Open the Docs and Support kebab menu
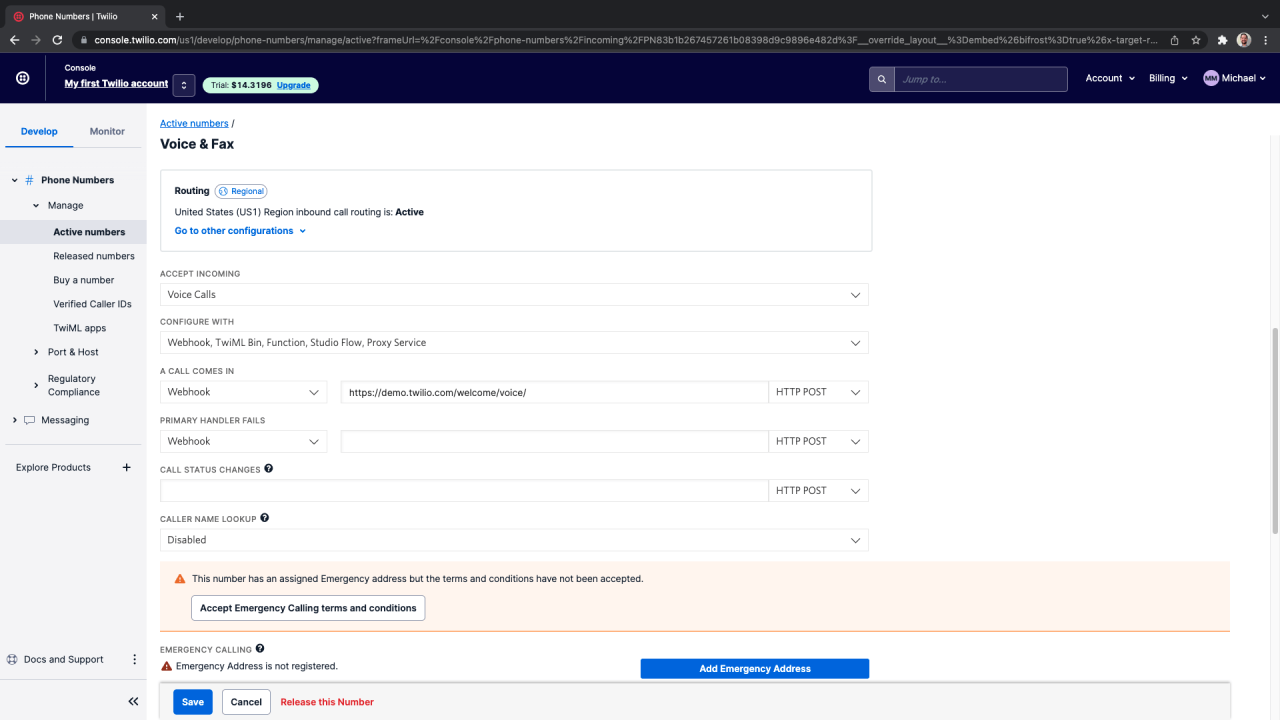 [x=135, y=659]
